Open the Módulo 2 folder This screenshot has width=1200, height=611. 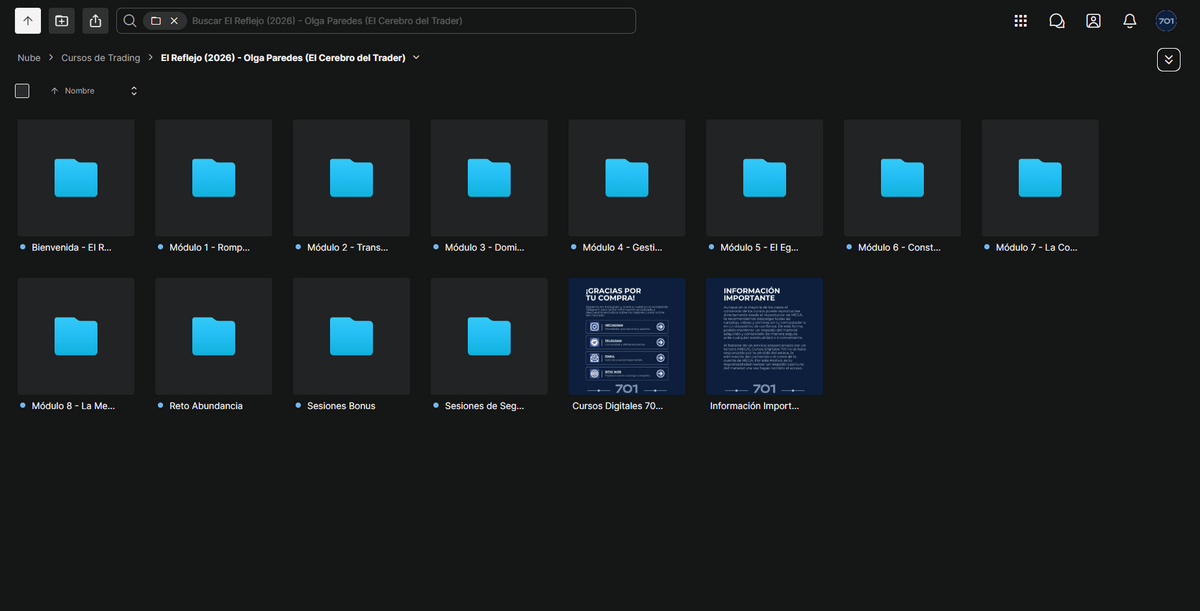(x=351, y=178)
